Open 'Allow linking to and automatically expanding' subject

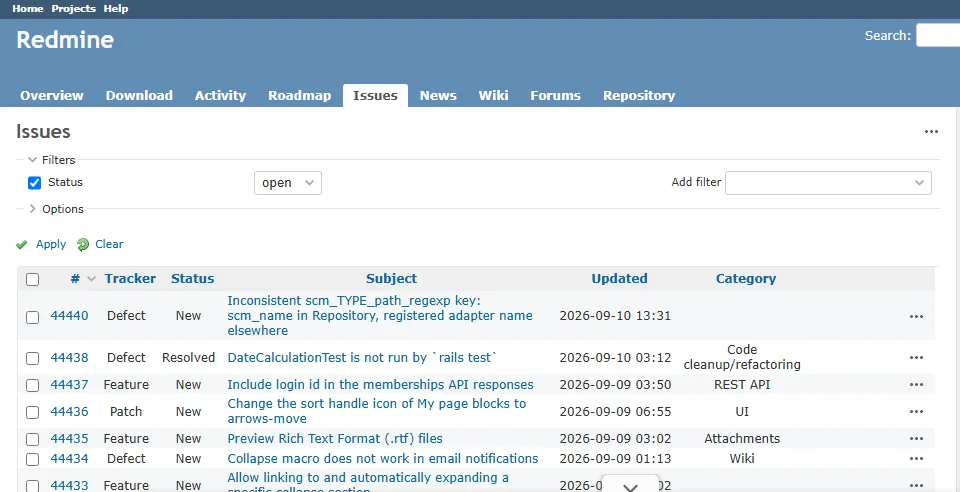coord(368,483)
